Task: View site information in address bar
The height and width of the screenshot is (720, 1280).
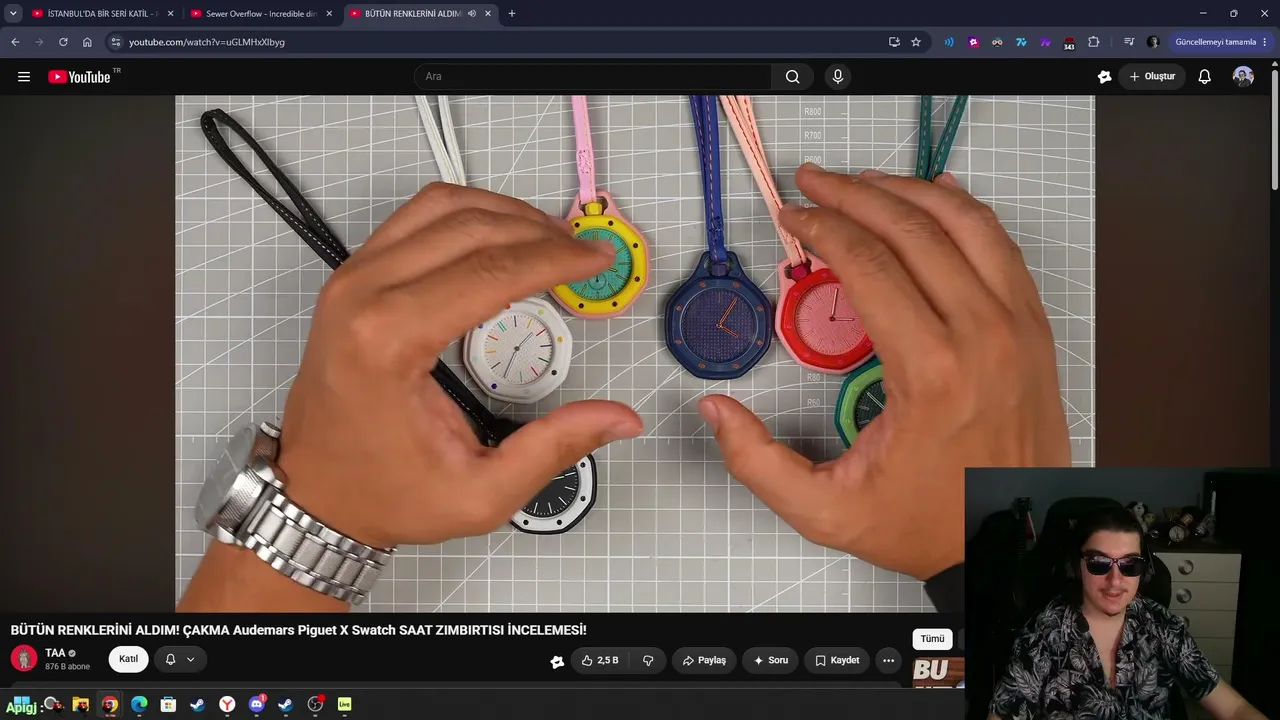Action: 116,42
